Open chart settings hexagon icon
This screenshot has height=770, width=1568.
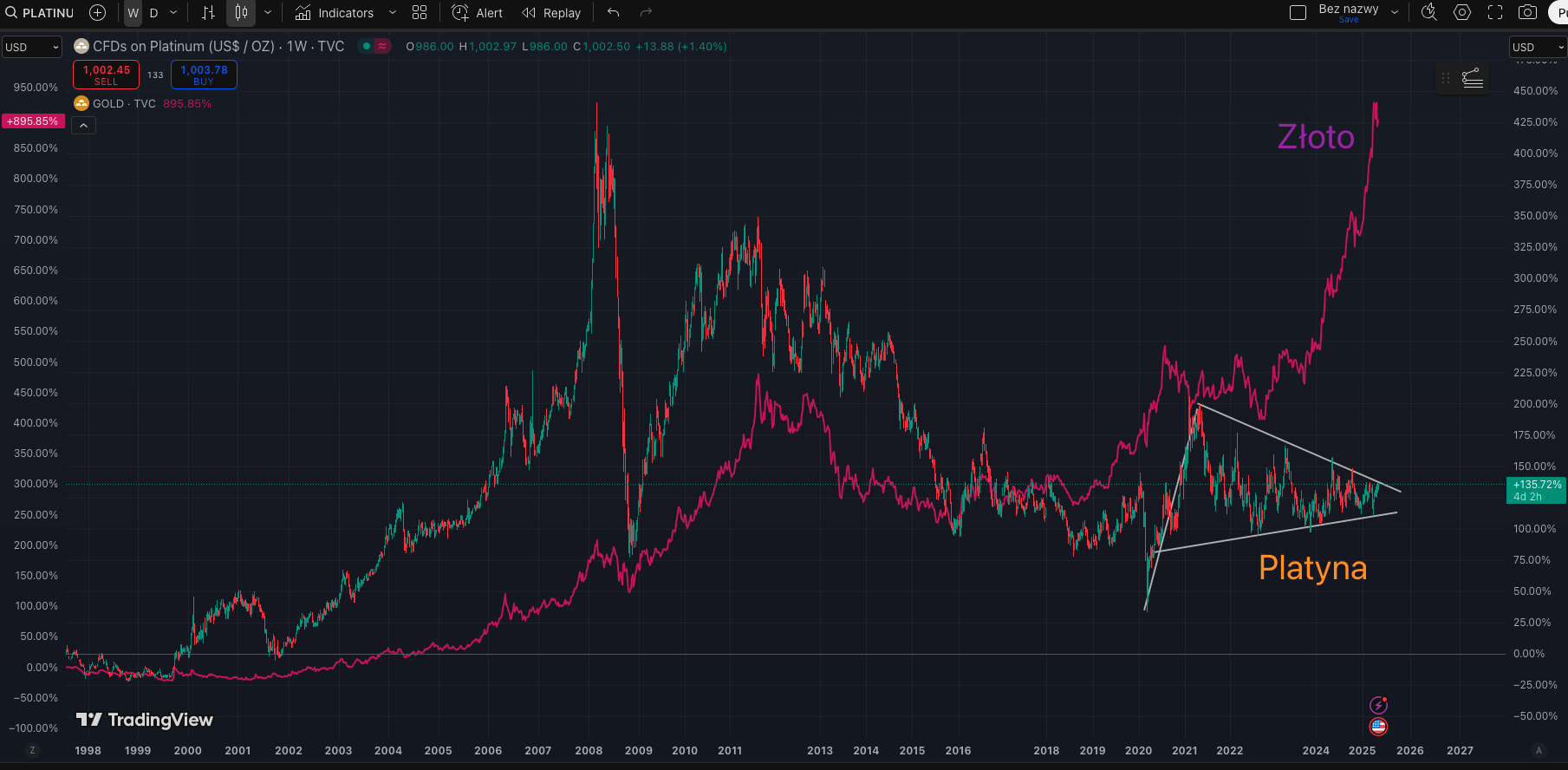point(1462,13)
